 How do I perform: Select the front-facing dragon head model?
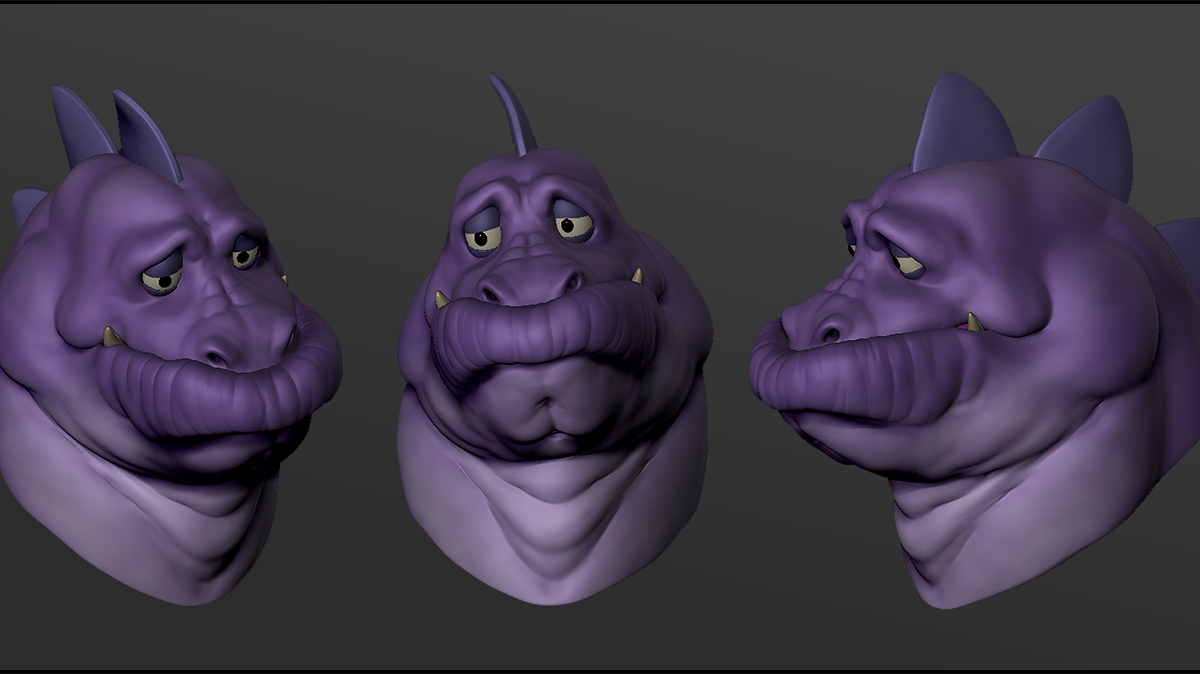[x=555, y=340]
